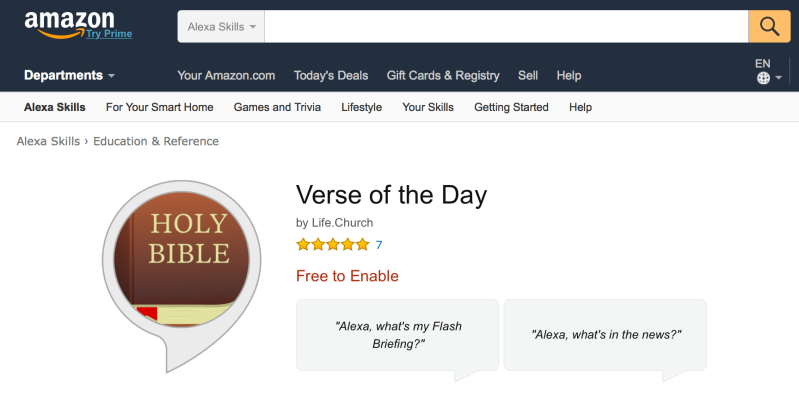
Task: Select the Lifestyle tab
Action: [x=361, y=107]
